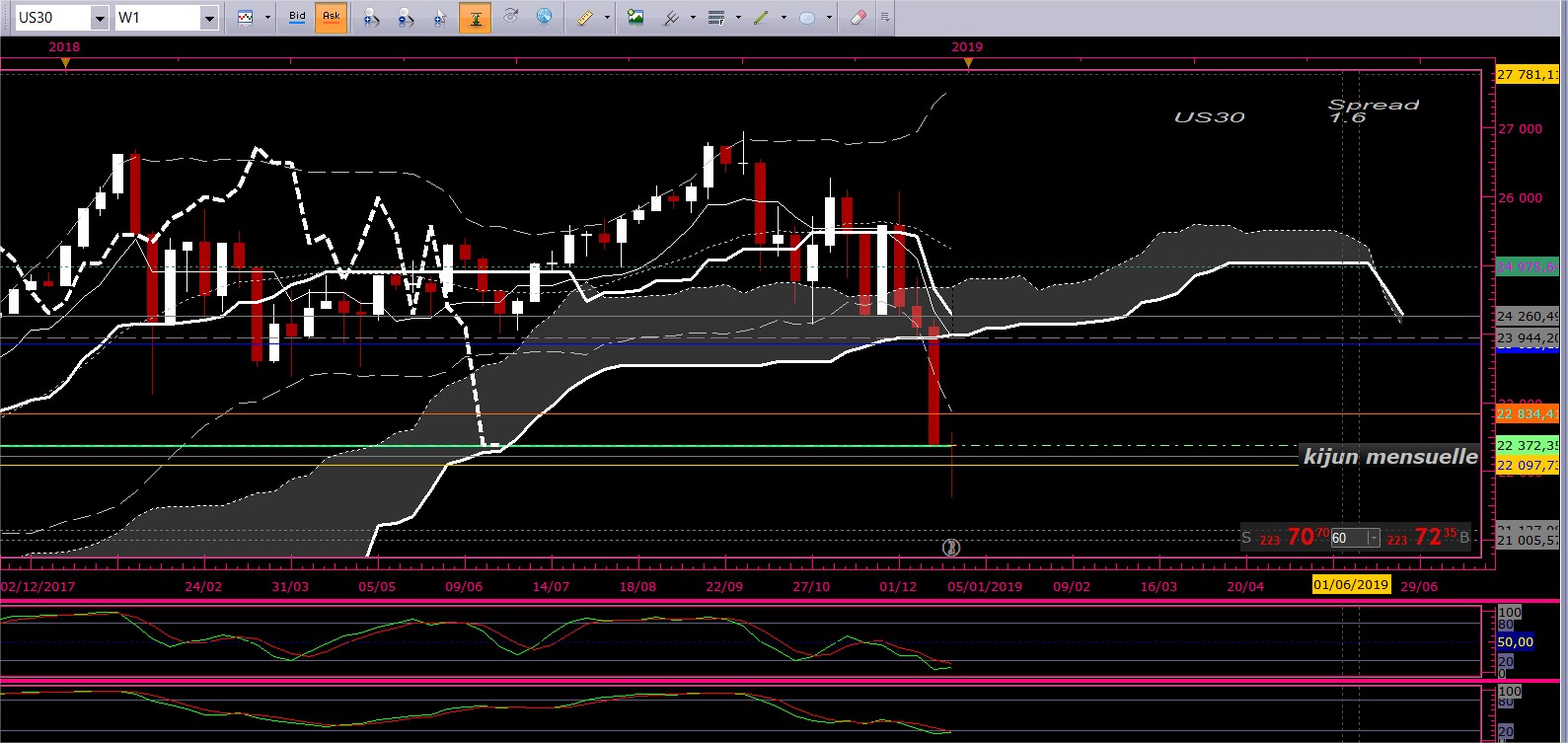
Task: Expand the ruler tool options arrow
Action: pos(607,18)
